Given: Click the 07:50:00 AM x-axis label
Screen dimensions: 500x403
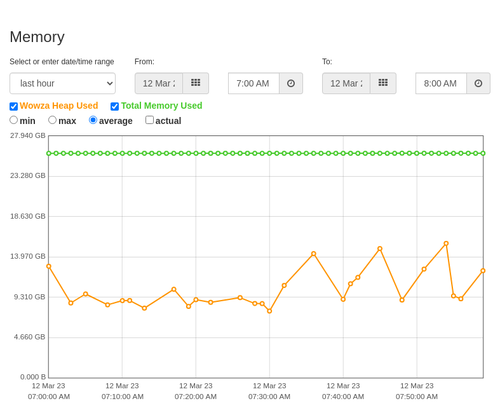Looking at the screenshot, I should pos(417,397).
